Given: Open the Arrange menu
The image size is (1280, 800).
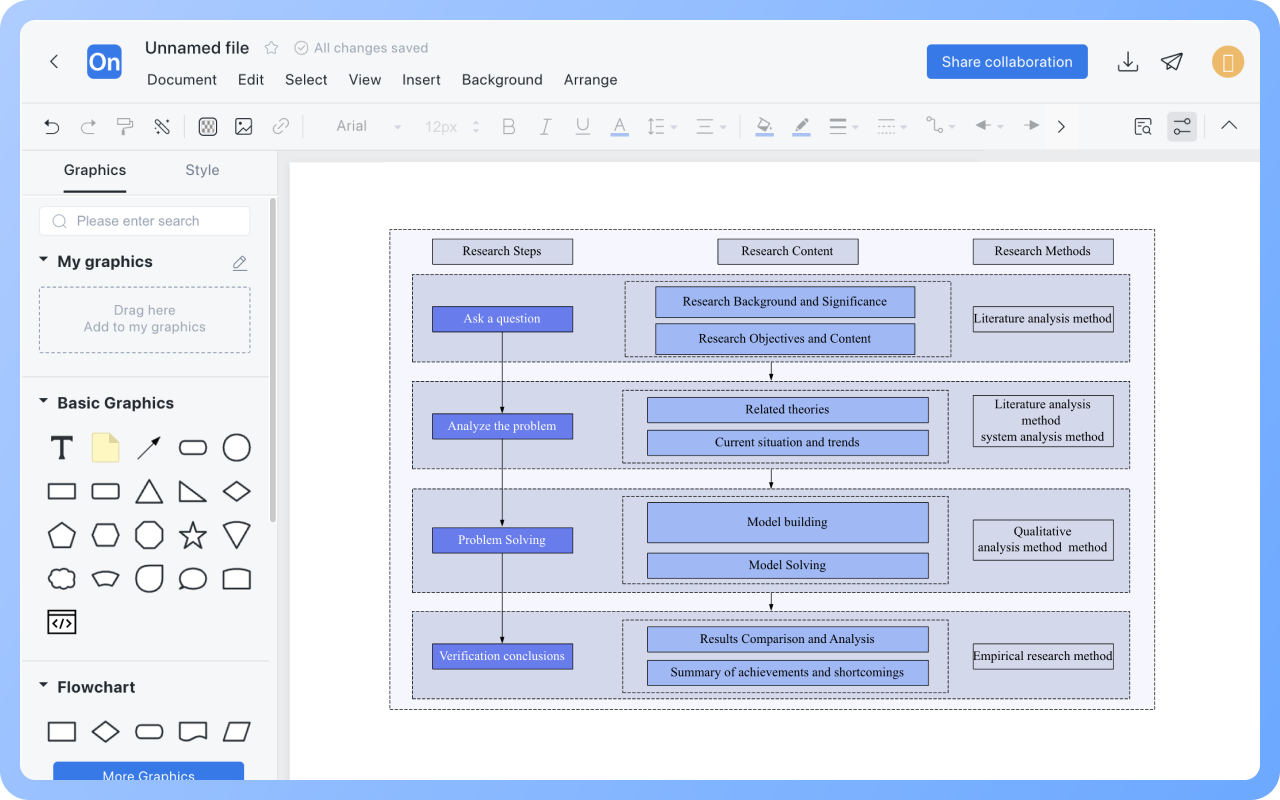Looking at the screenshot, I should [x=590, y=80].
